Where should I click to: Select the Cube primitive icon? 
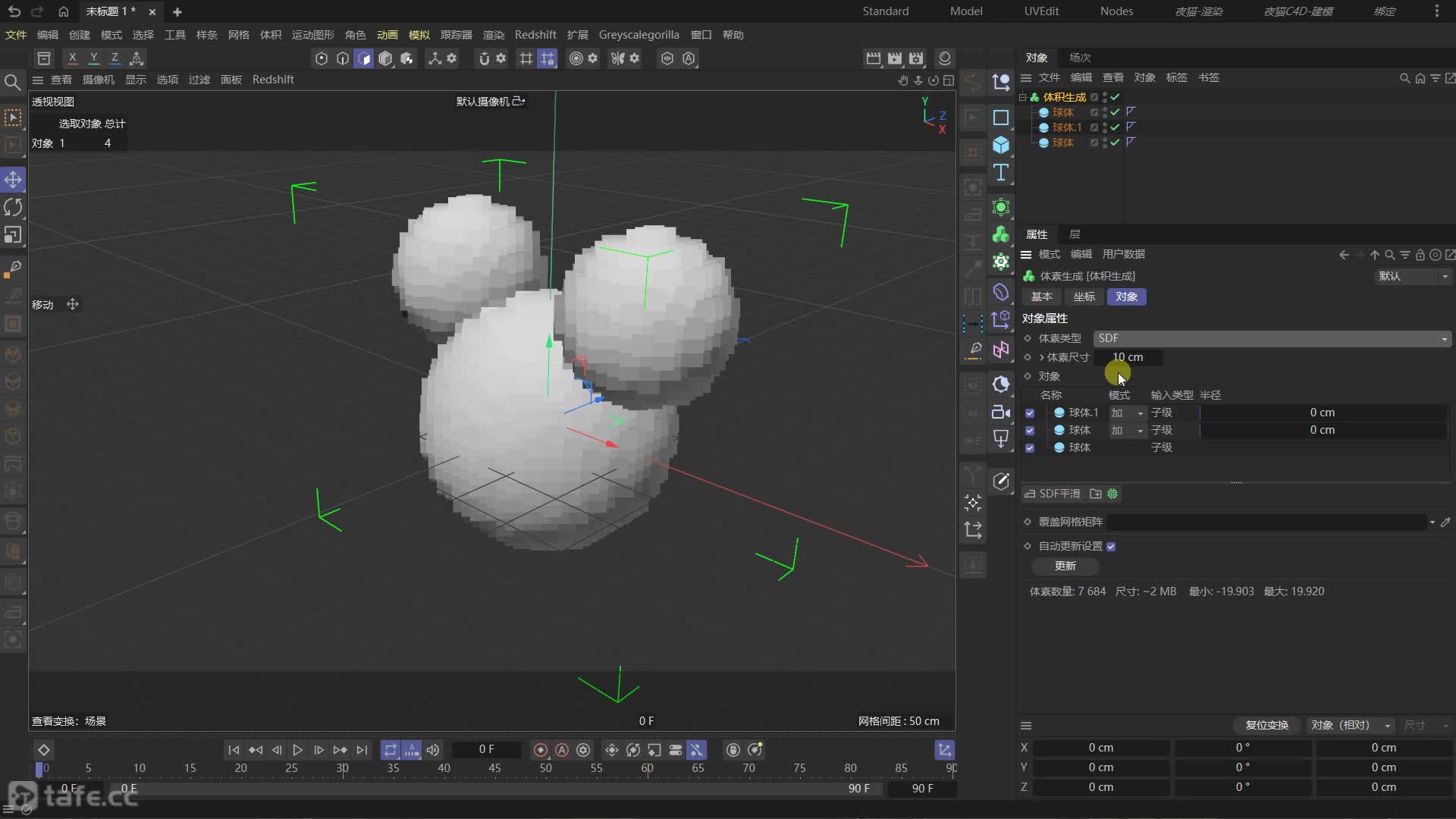coord(1001,145)
